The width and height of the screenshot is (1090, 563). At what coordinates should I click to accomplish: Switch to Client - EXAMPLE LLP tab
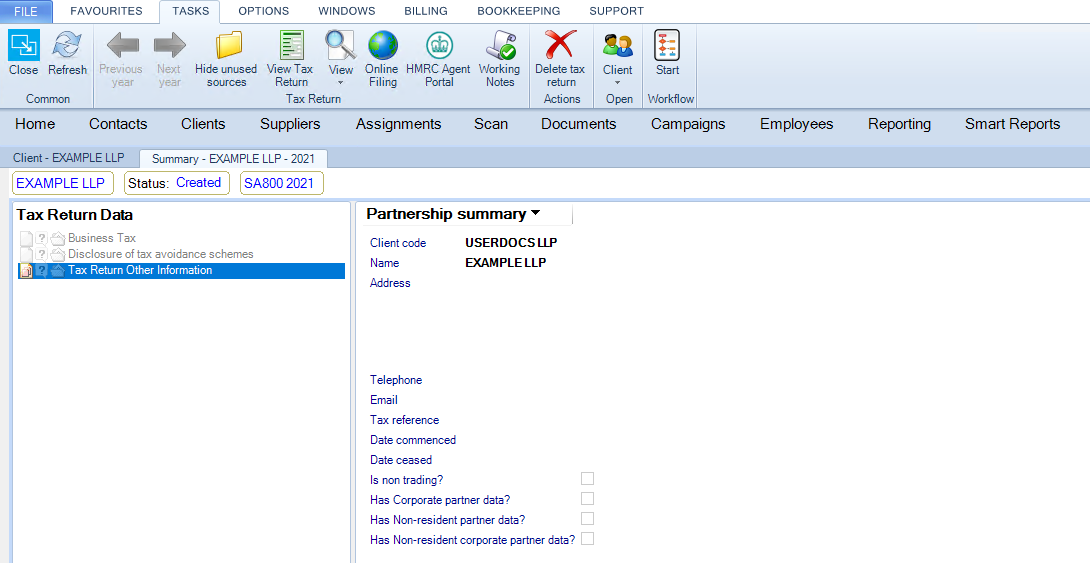[69, 158]
